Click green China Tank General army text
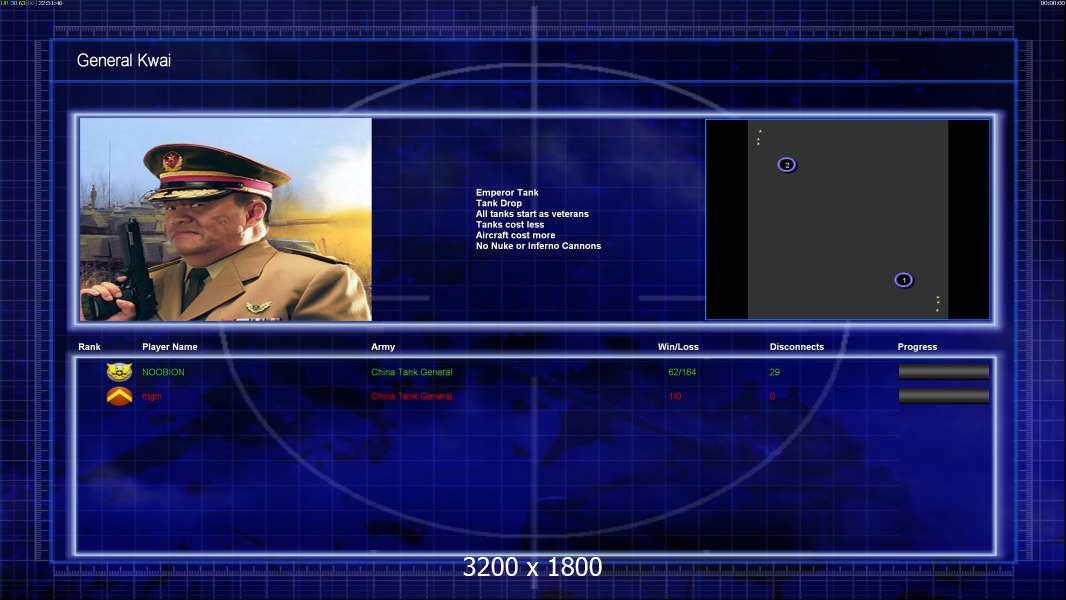Viewport: 1066px width, 600px height. [x=411, y=372]
